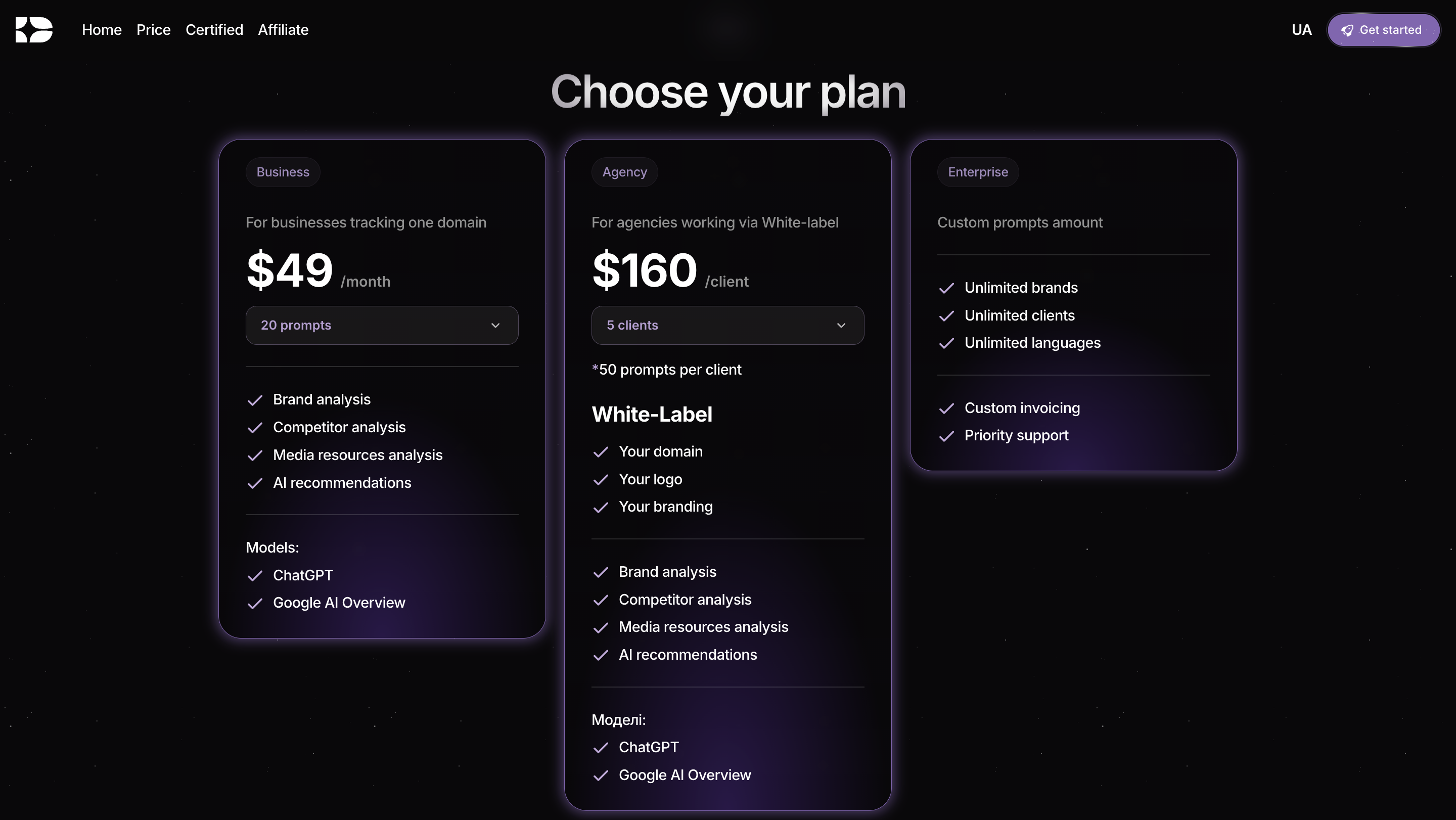This screenshot has height=820, width=1456.
Task: Click the checkmark next to Priority support
Action: 946,436
